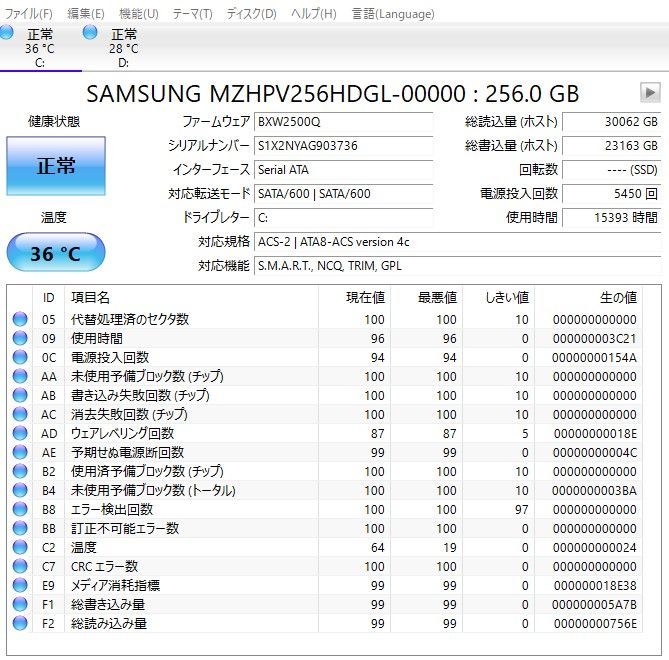Click the transfer mode field SATA/600 | SATA/600
This screenshot has height=660, width=669.
[x=343, y=194]
